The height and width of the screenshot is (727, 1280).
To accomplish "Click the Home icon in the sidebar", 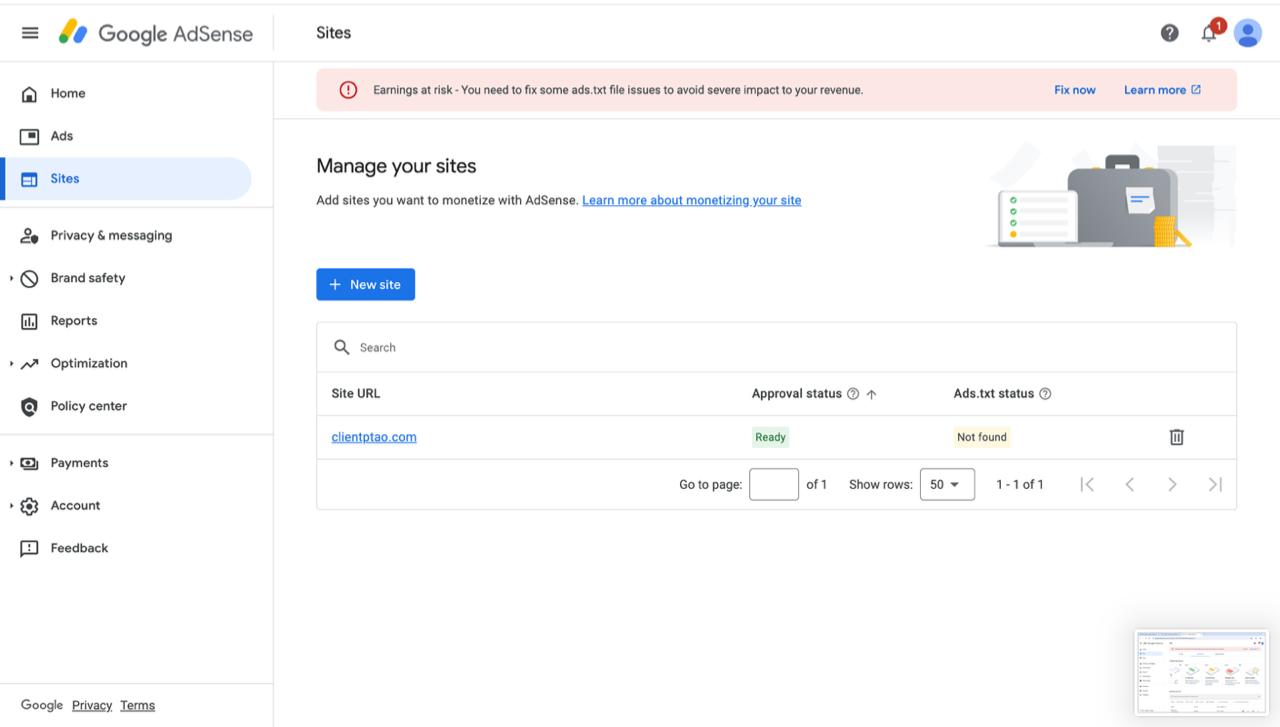I will (29, 94).
